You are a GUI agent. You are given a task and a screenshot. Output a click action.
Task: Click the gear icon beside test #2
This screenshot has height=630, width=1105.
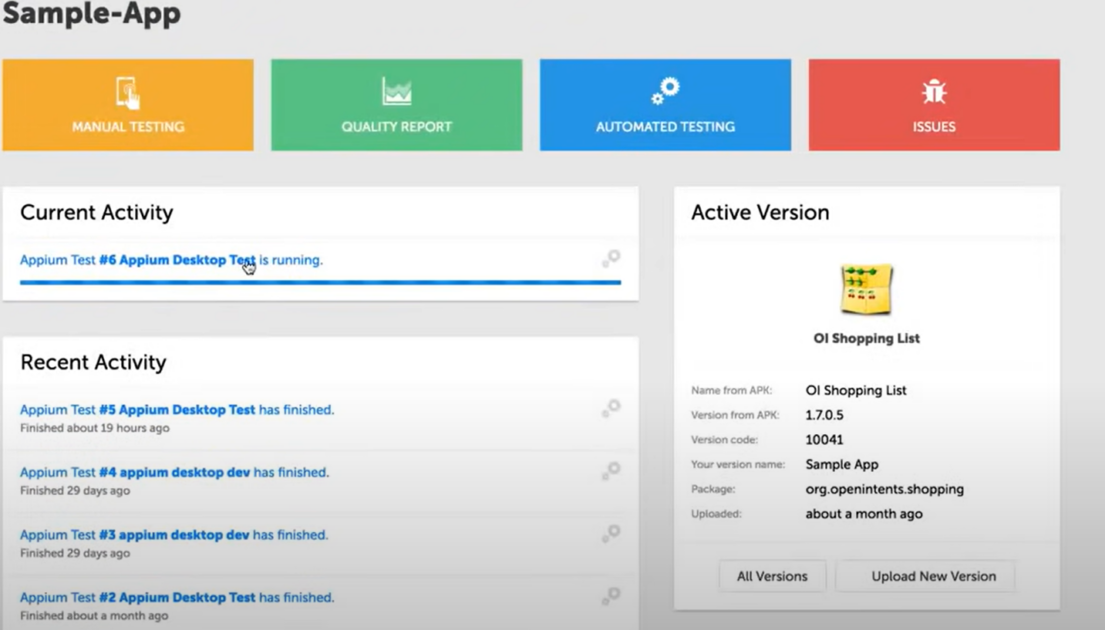611,596
